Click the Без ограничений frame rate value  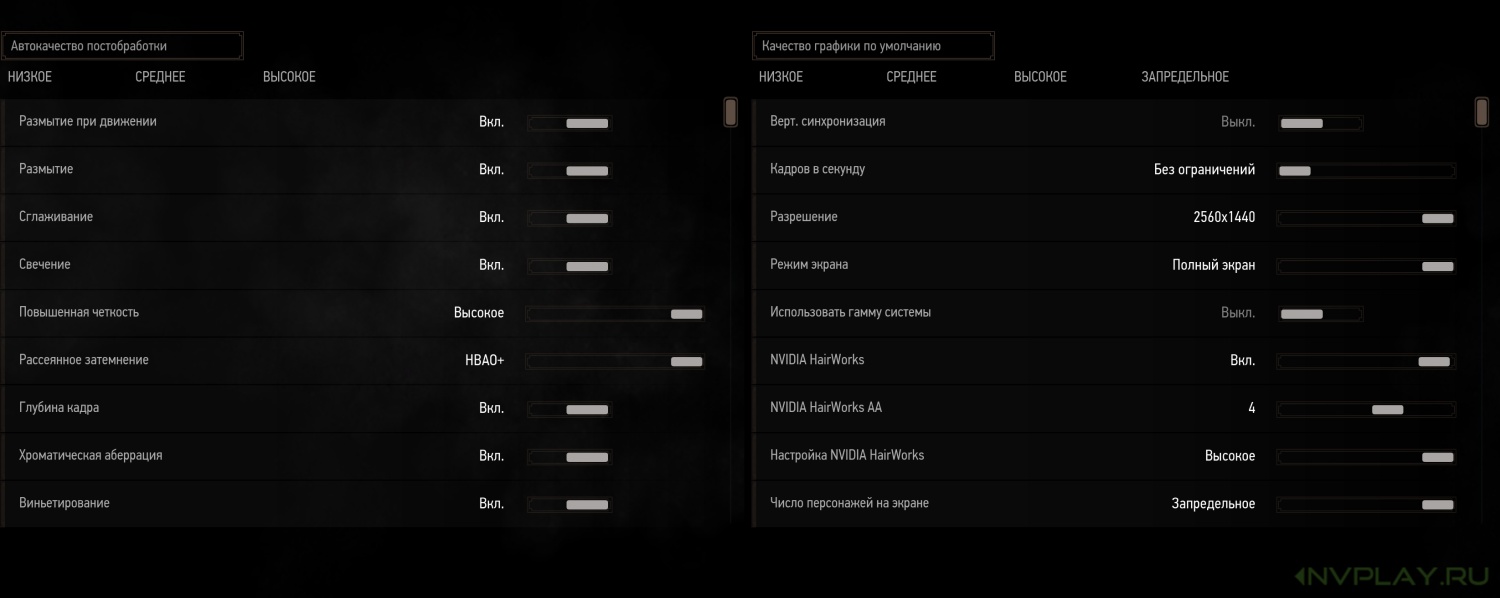coord(1205,170)
